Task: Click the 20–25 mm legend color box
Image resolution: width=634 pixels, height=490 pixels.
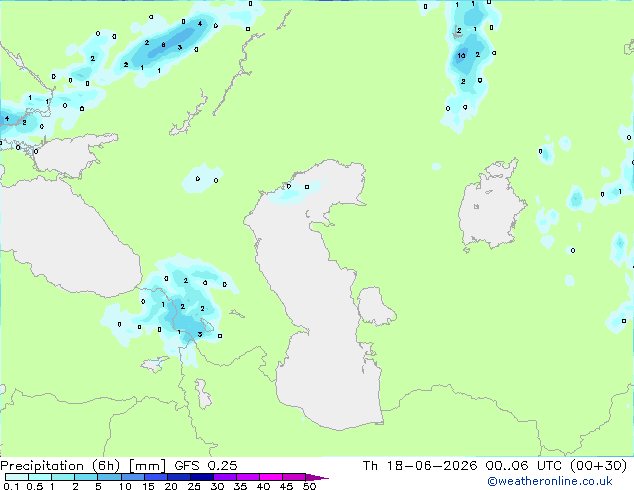Action: click(x=178, y=477)
